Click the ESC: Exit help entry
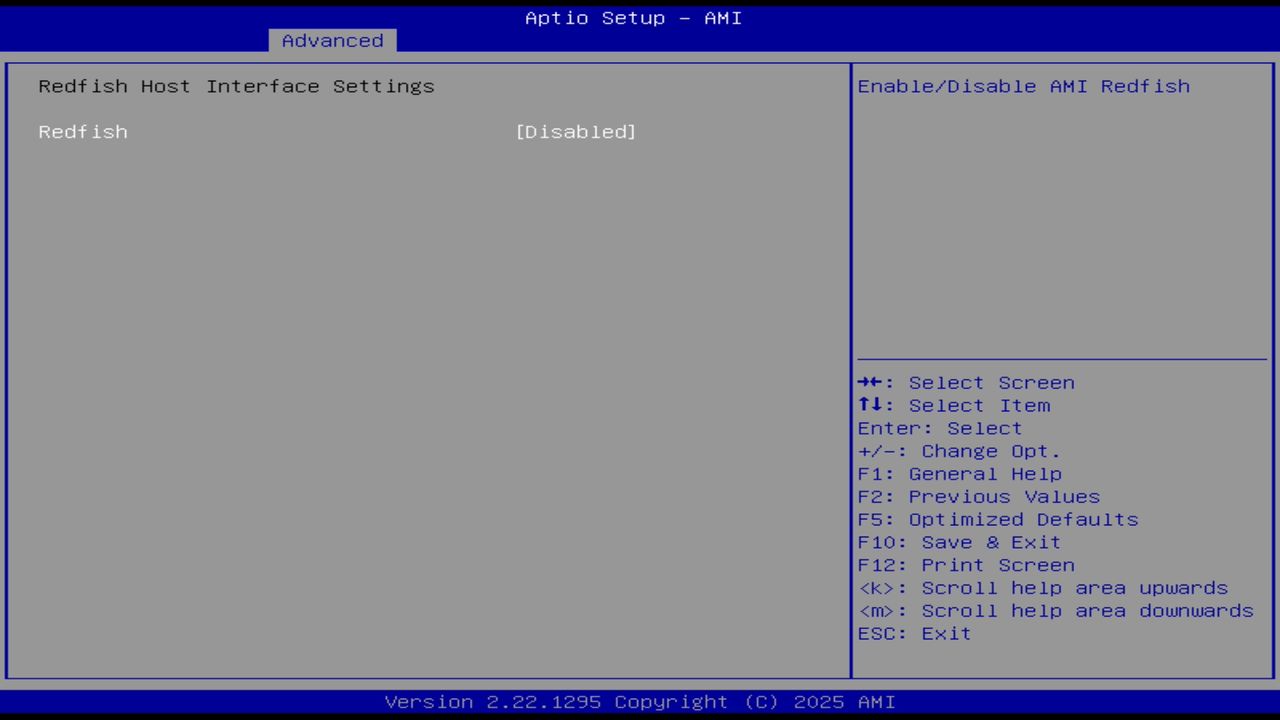The height and width of the screenshot is (720, 1280). tap(913, 633)
